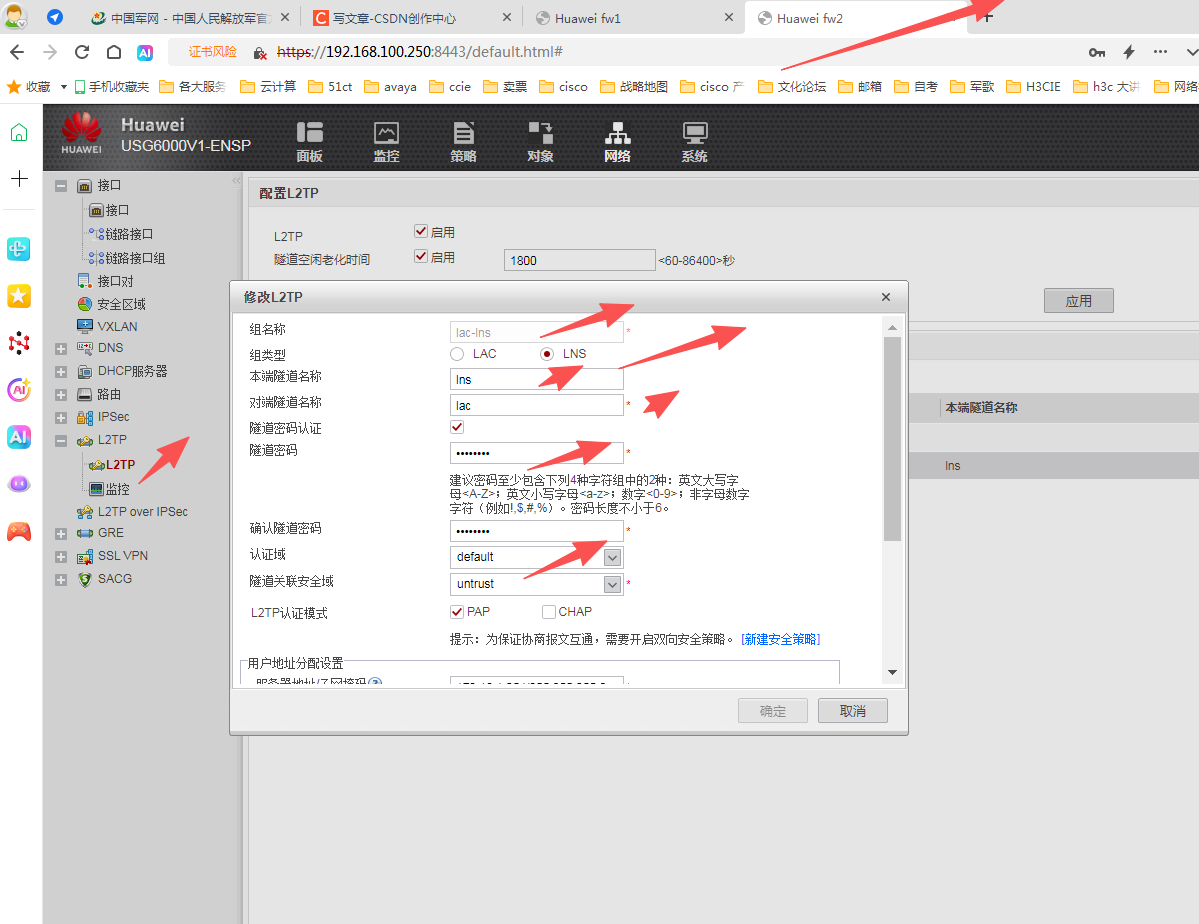
Task: Open the 策略 policy icon
Action: (x=463, y=142)
